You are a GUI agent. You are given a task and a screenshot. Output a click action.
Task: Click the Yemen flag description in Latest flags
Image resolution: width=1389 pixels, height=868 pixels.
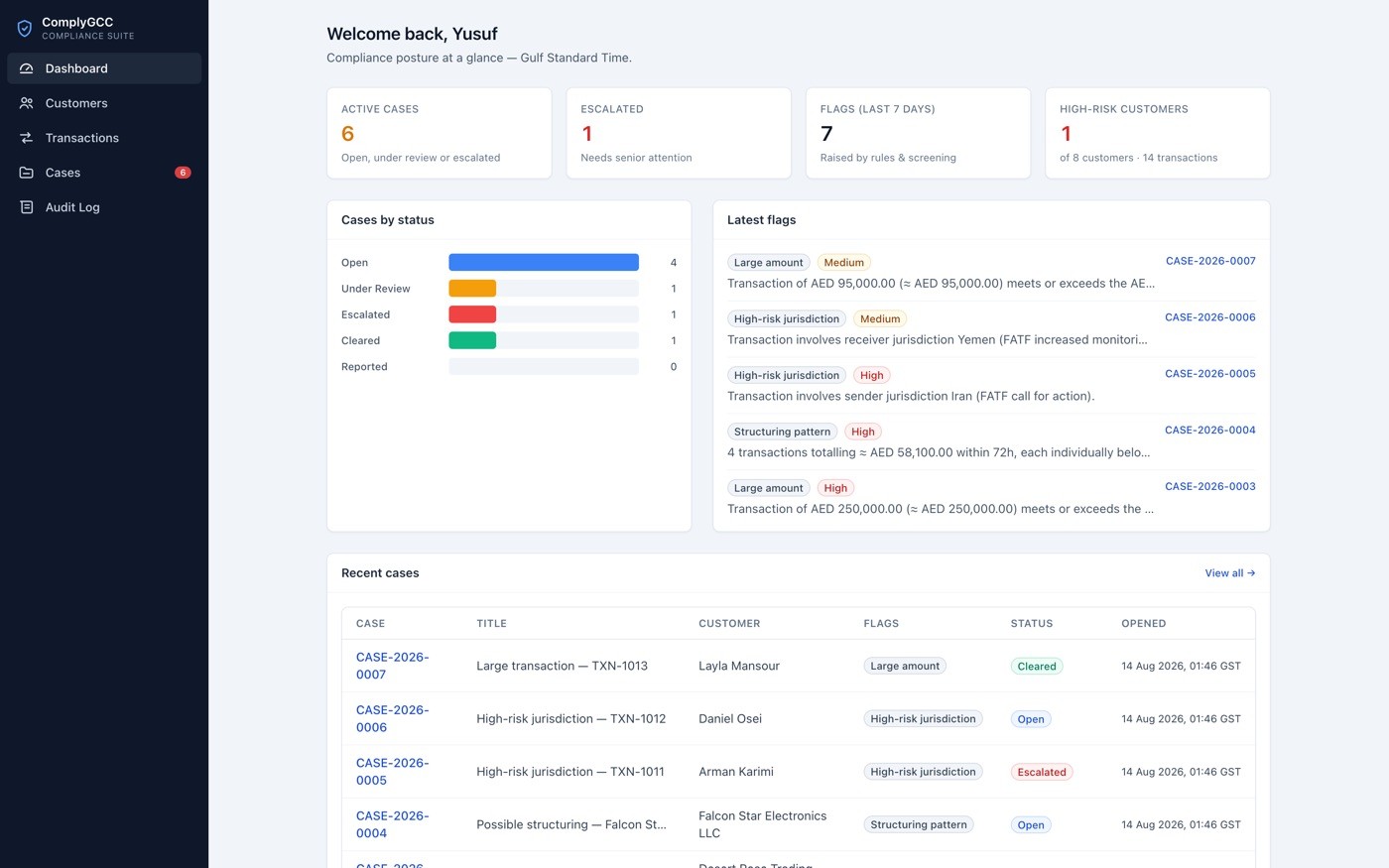tap(937, 339)
